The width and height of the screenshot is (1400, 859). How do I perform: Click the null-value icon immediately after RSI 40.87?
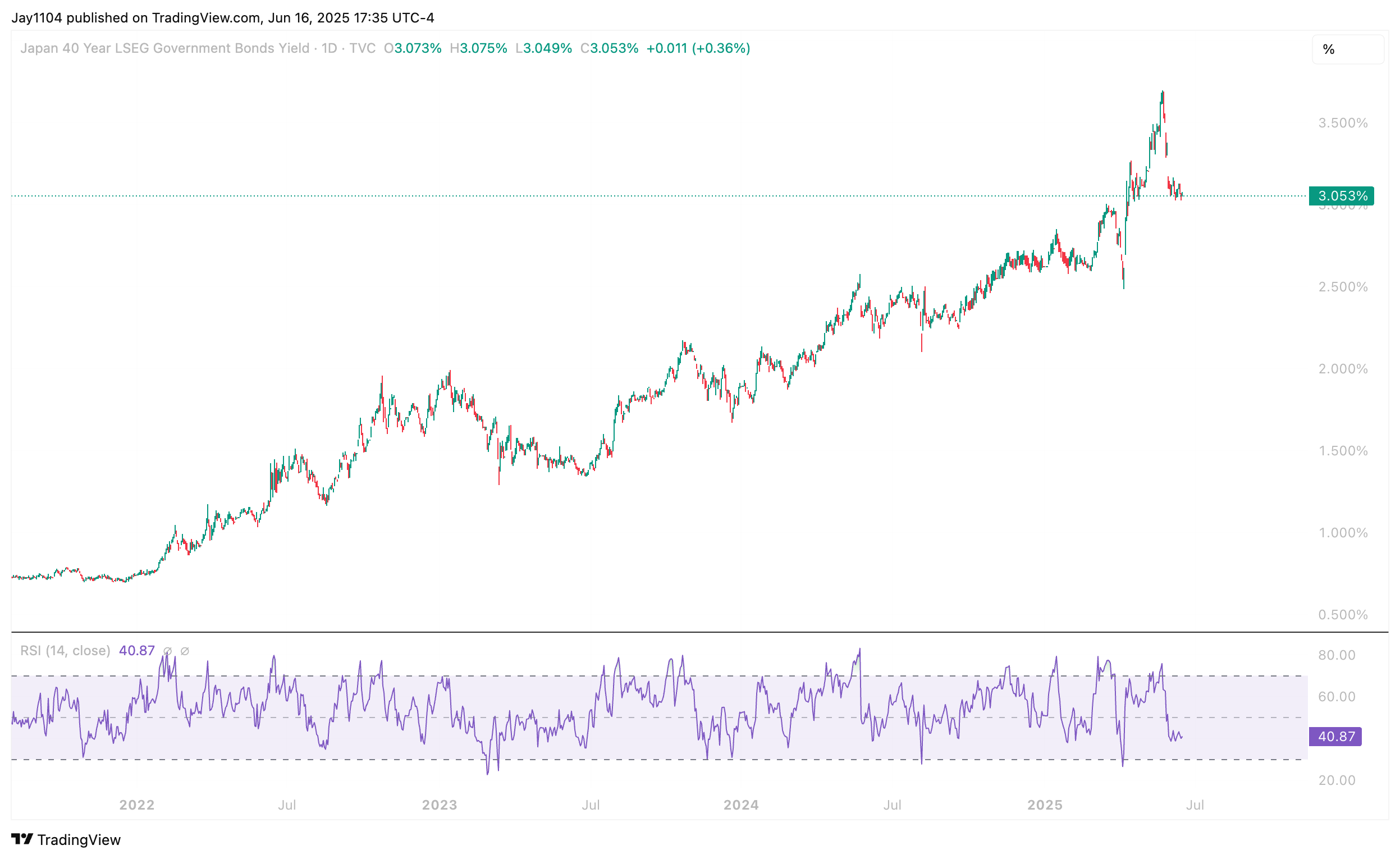[168, 651]
